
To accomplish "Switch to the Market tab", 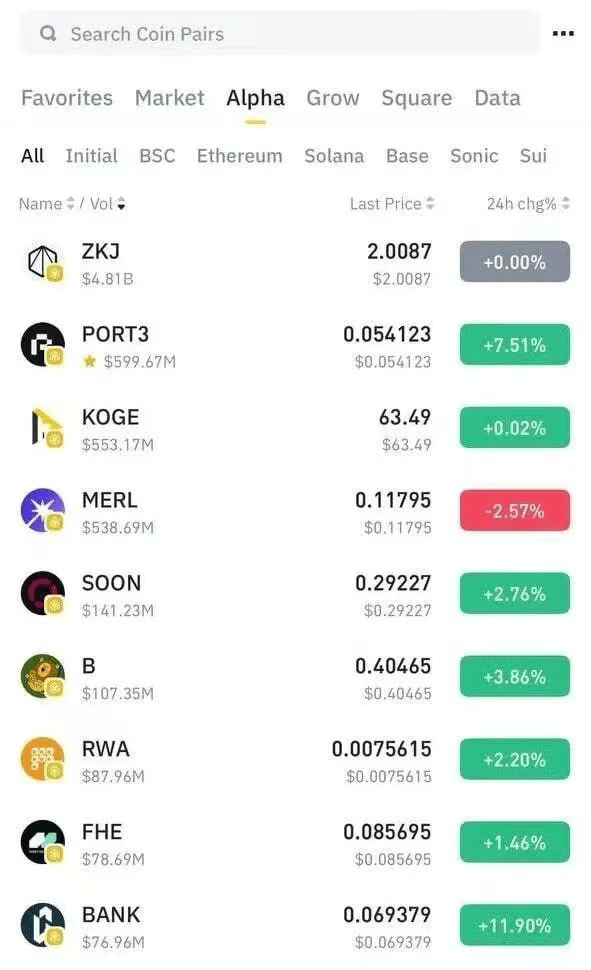I will (x=170, y=98).
